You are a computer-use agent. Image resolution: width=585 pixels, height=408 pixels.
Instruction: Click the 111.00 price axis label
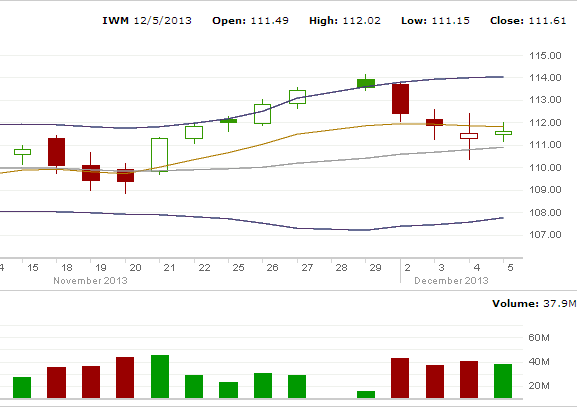tap(545, 145)
